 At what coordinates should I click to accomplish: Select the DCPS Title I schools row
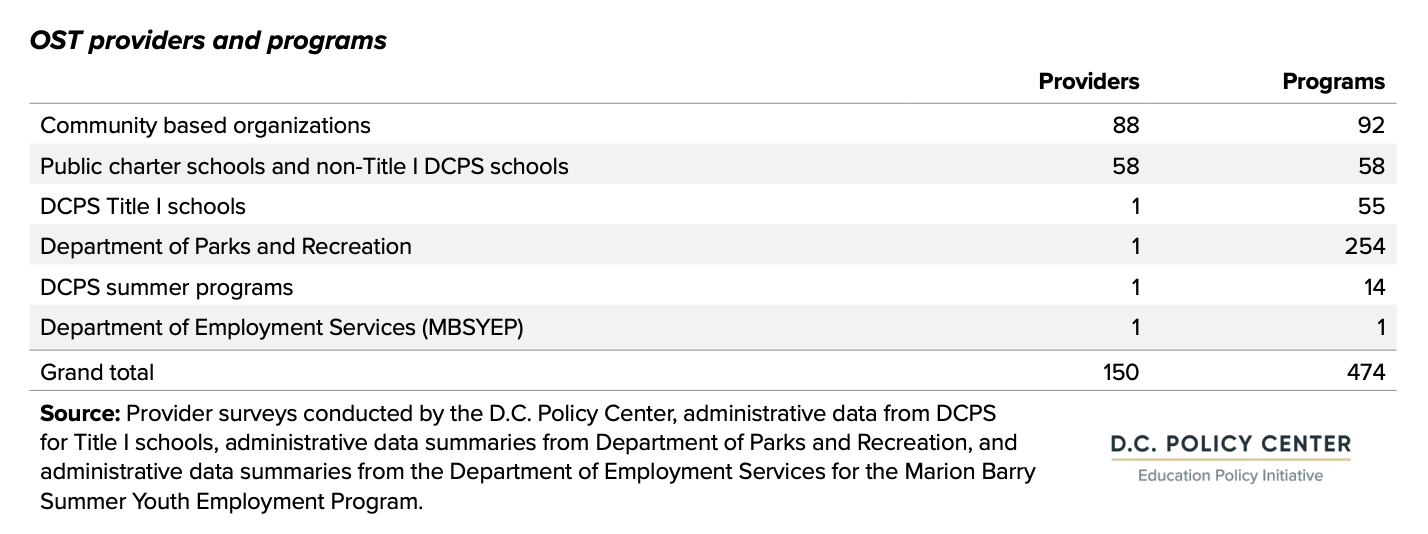(713, 206)
